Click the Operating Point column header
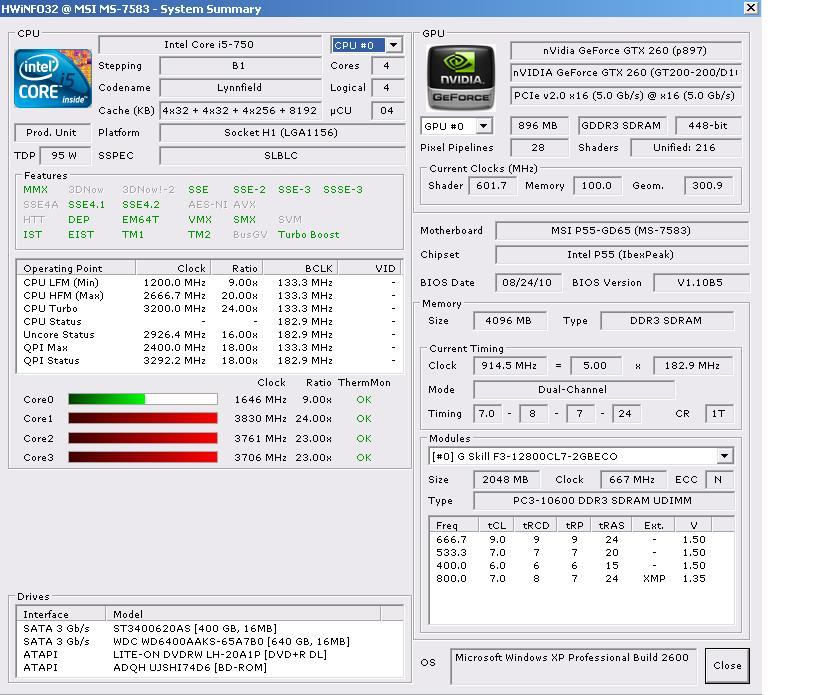The height and width of the screenshot is (695, 840). [77, 268]
